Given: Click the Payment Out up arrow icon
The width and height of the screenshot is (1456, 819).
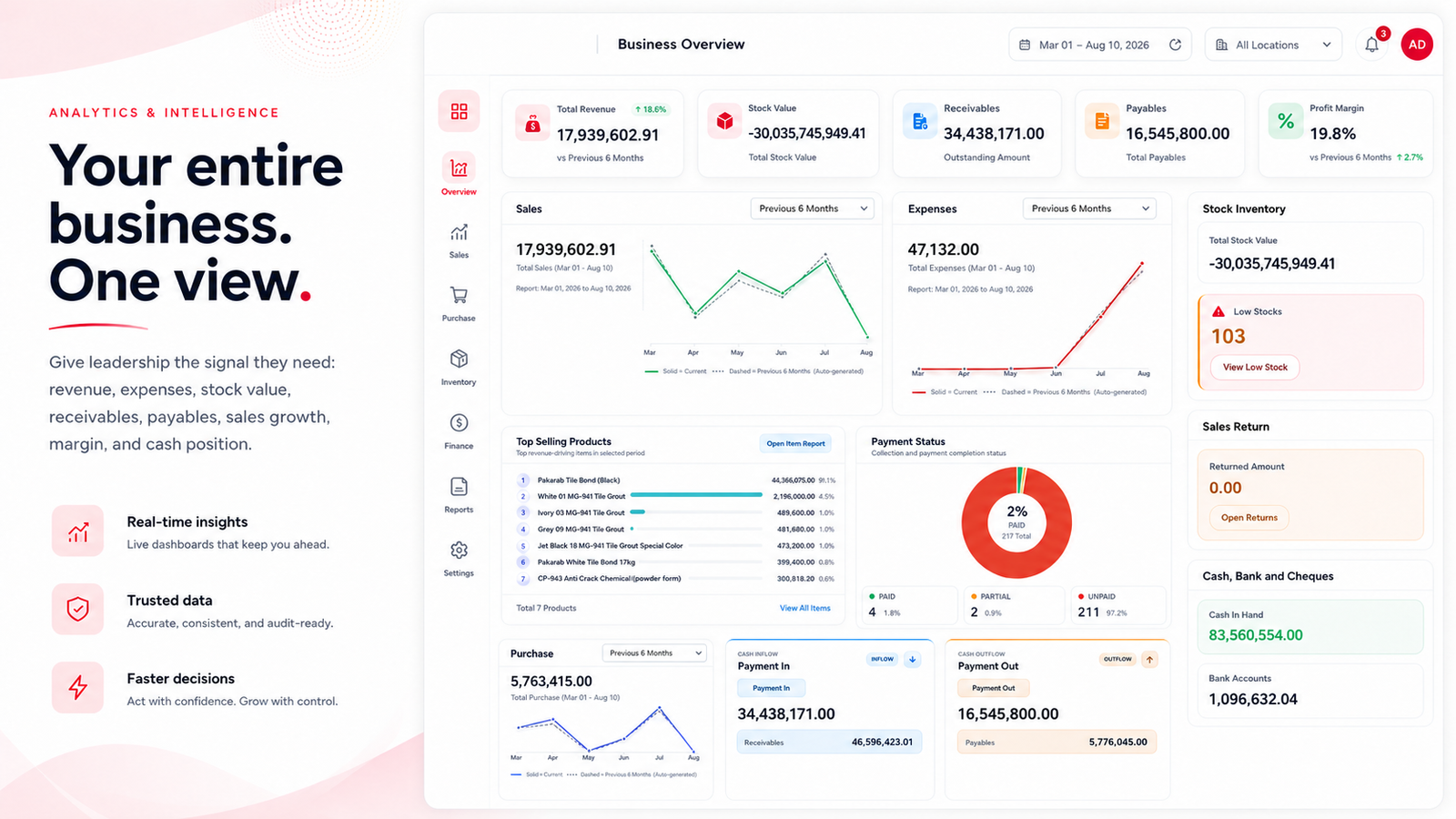Looking at the screenshot, I should pyautogui.click(x=1150, y=659).
